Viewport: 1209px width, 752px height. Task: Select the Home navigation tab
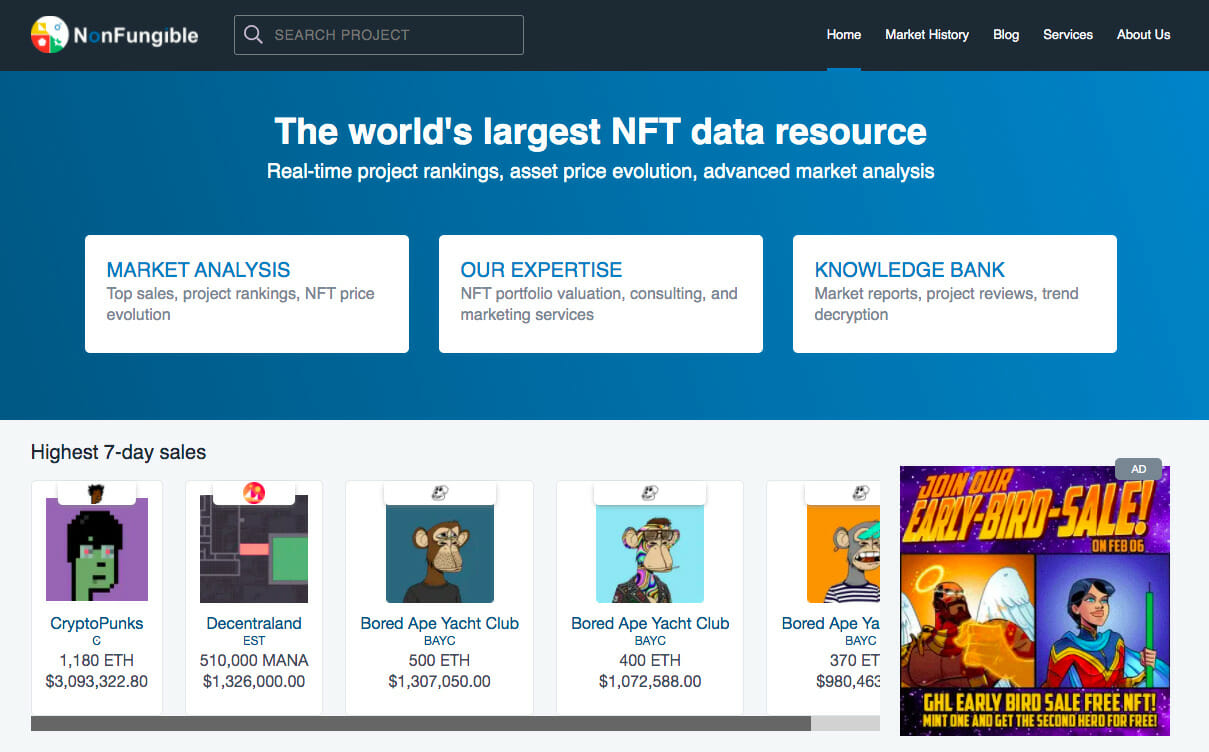[x=843, y=34]
